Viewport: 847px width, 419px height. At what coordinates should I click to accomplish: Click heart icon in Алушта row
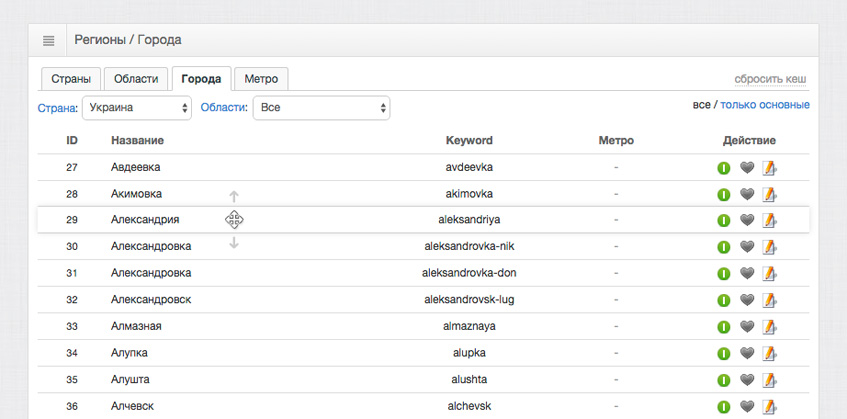(x=747, y=380)
